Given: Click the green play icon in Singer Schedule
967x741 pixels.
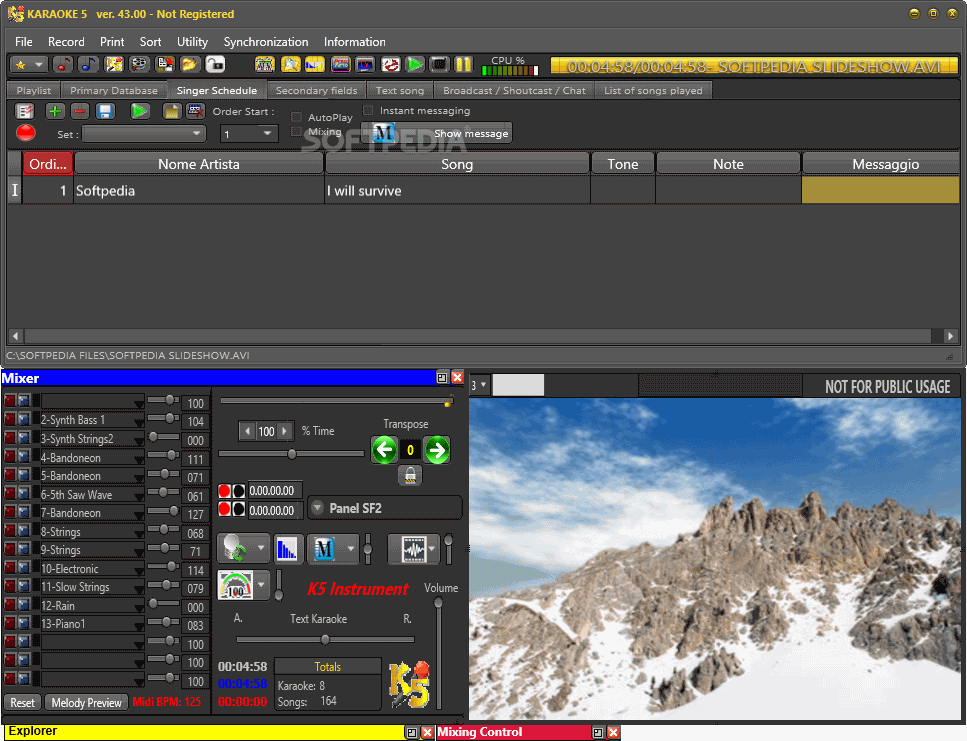Looking at the screenshot, I should [139, 111].
